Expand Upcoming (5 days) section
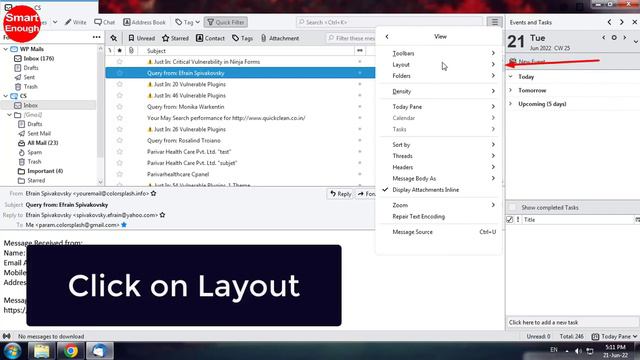This screenshot has height=360, width=640. (x=511, y=104)
